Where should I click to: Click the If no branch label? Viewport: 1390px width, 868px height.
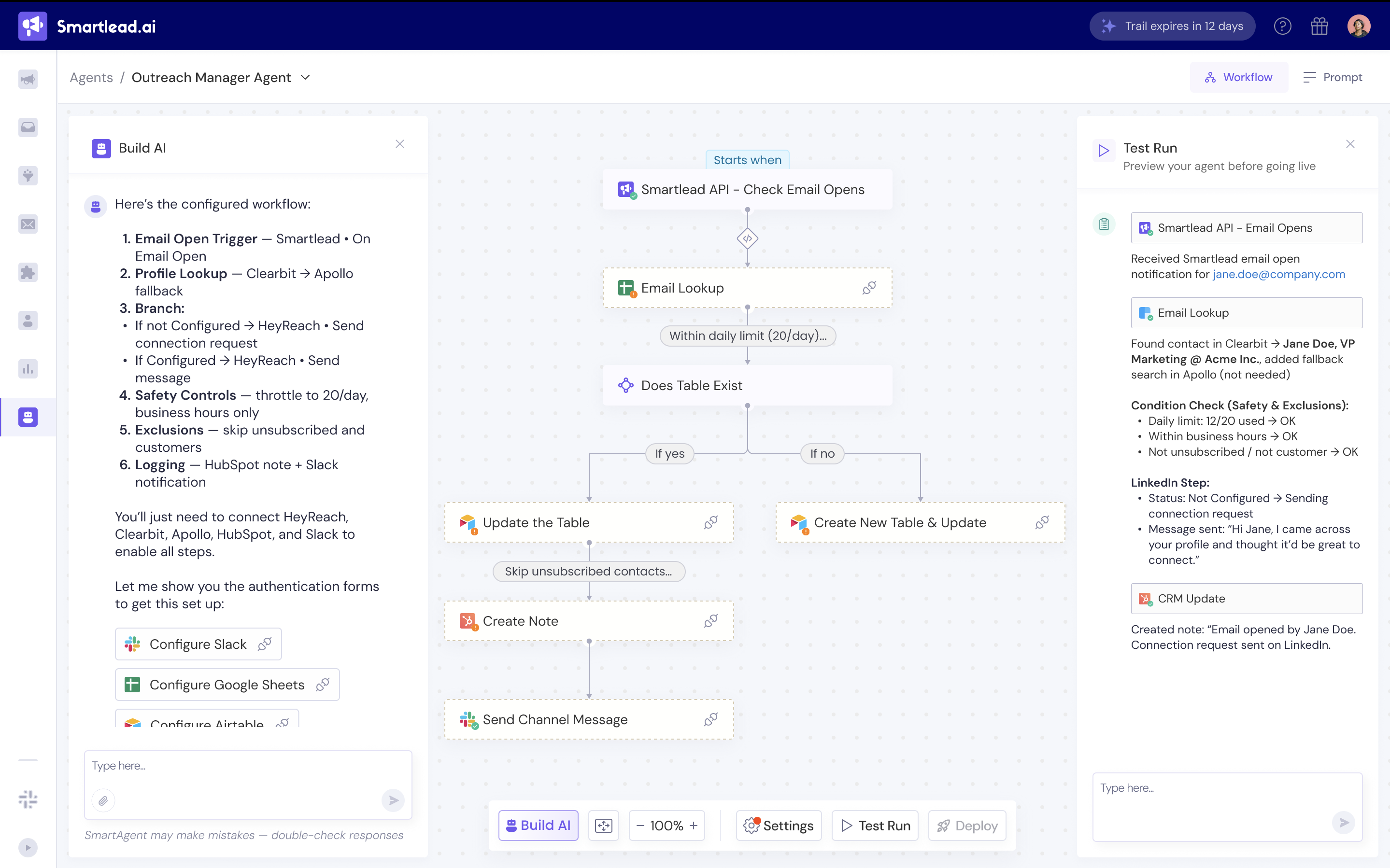[822, 453]
